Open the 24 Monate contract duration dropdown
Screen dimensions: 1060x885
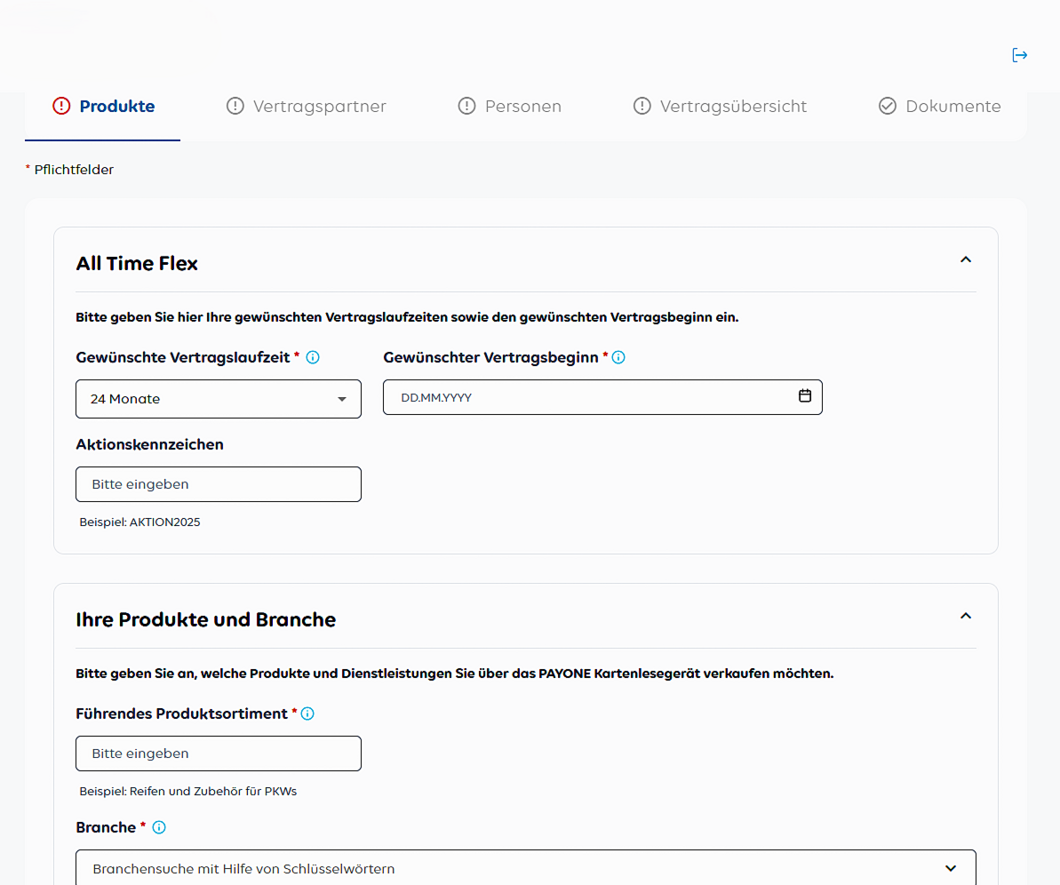click(218, 399)
